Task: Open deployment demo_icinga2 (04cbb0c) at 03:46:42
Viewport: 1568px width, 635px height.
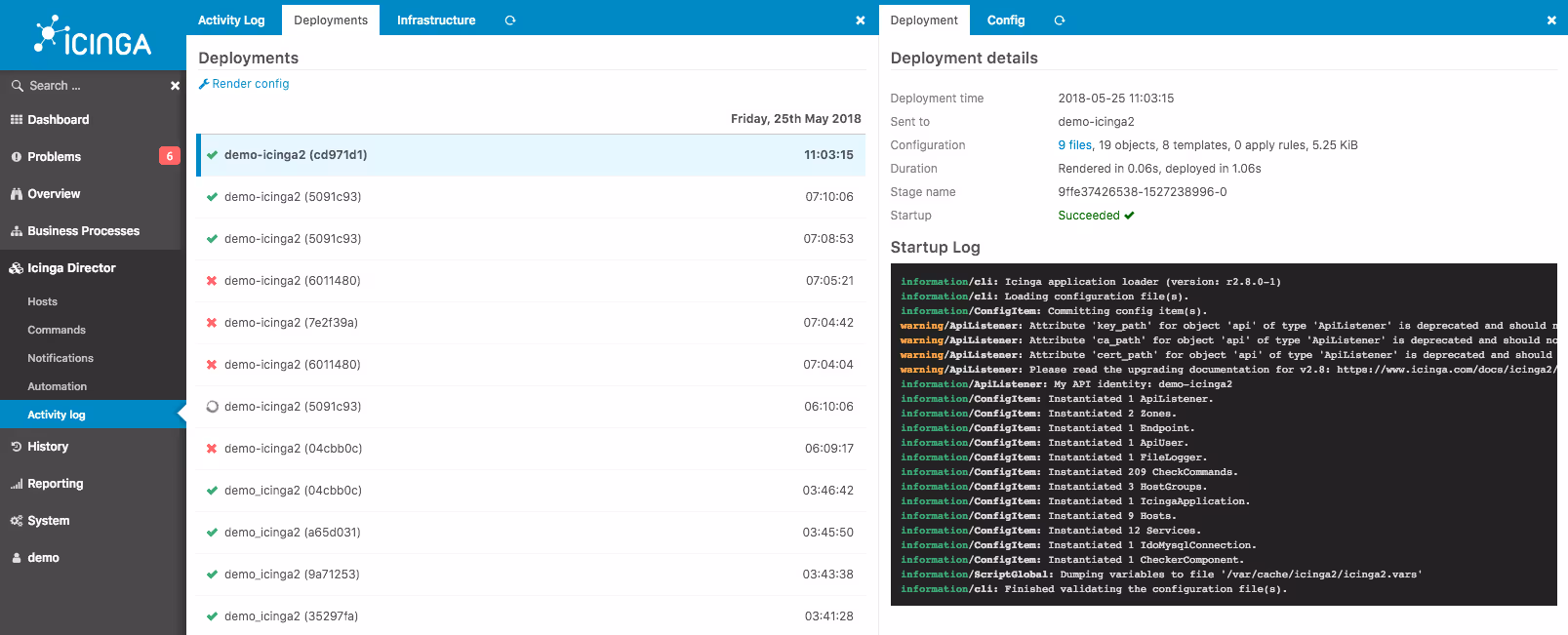Action: click(531, 491)
